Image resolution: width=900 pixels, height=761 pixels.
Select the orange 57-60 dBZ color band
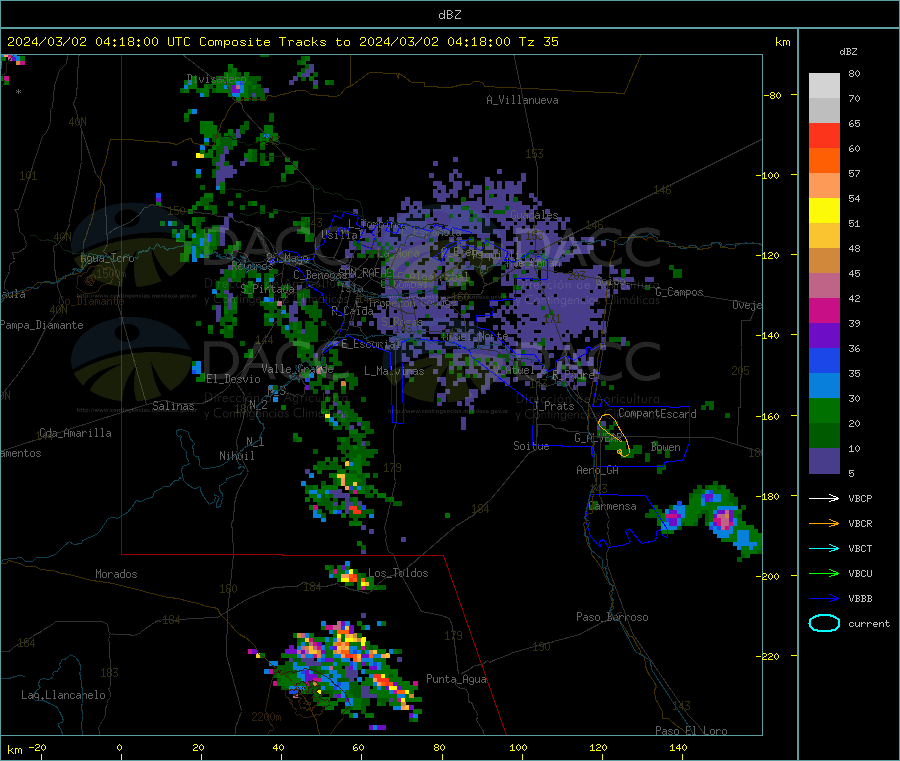[824, 161]
